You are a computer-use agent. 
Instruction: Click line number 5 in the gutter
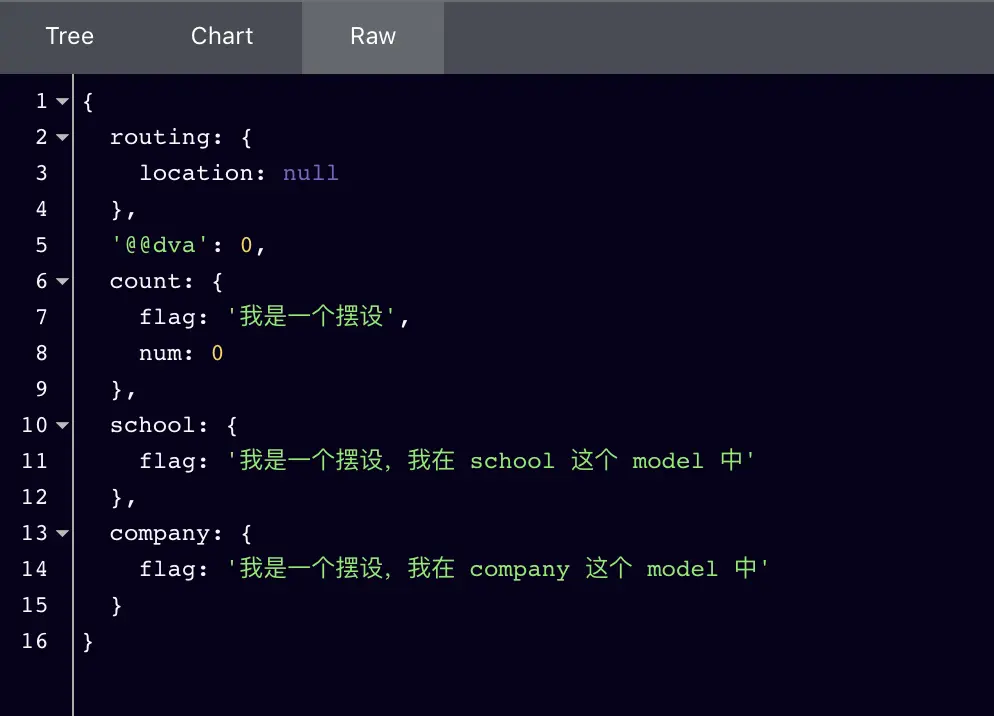click(x=41, y=245)
